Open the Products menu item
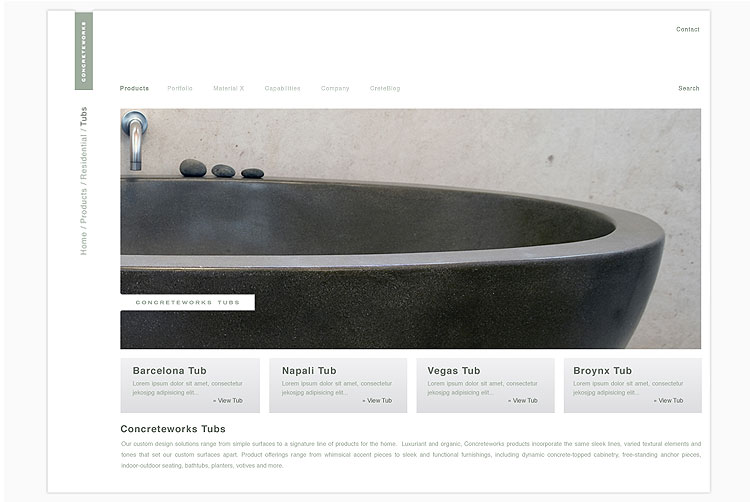The height and width of the screenshot is (502, 750). click(x=134, y=88)
